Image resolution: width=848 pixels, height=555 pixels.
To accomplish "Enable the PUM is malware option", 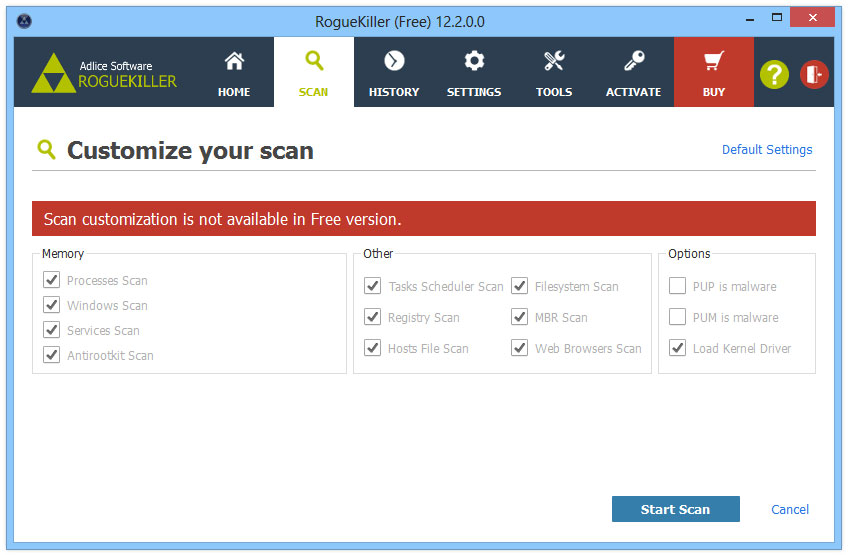I will (678, 317).
